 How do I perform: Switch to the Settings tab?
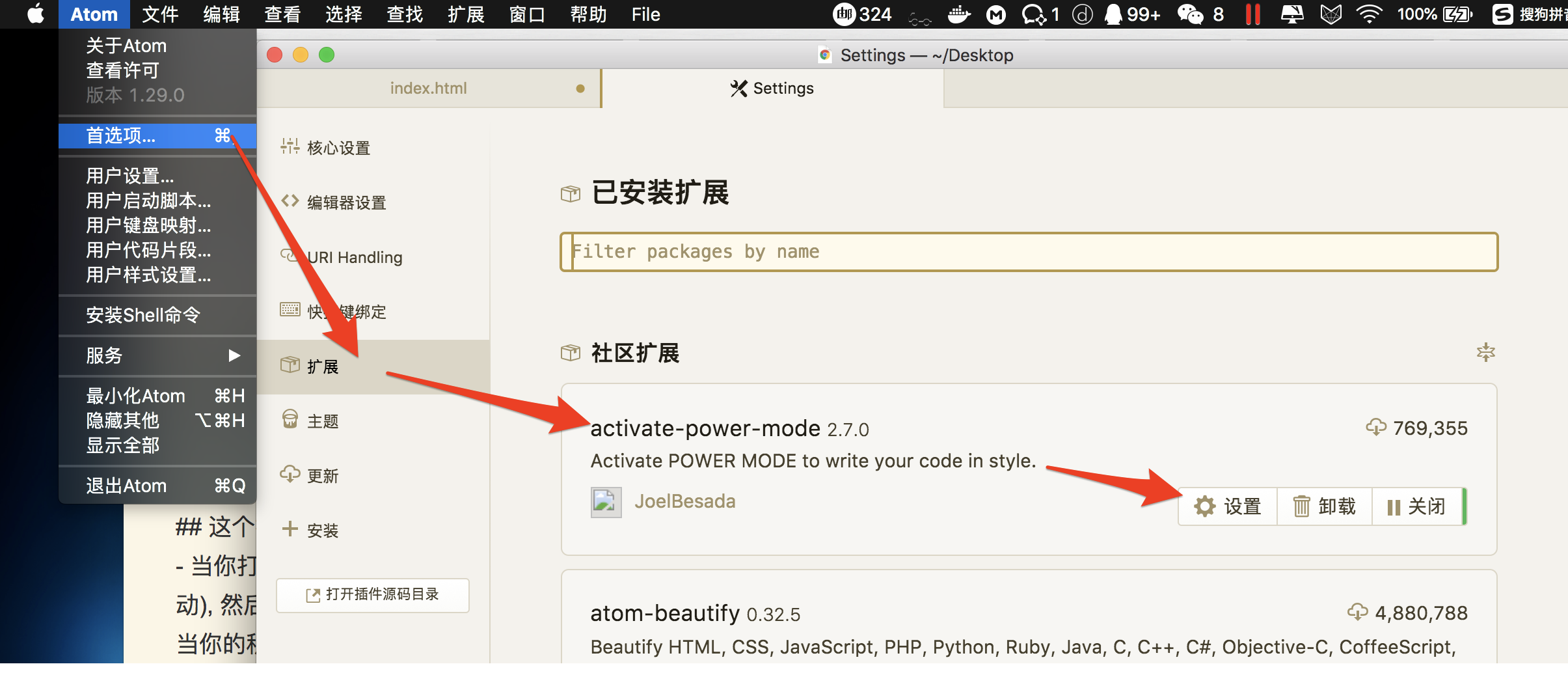tap(772, 89)
